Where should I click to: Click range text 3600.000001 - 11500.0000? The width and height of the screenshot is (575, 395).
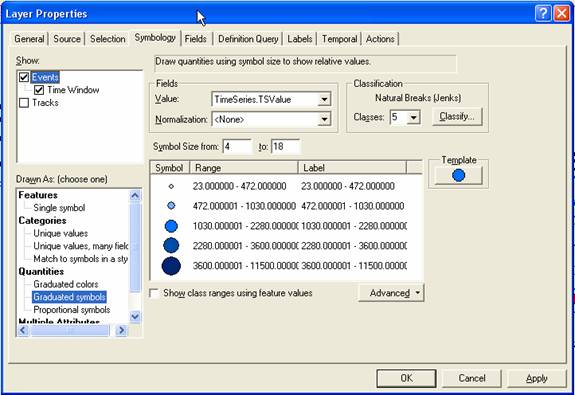(x=245, y=266)
